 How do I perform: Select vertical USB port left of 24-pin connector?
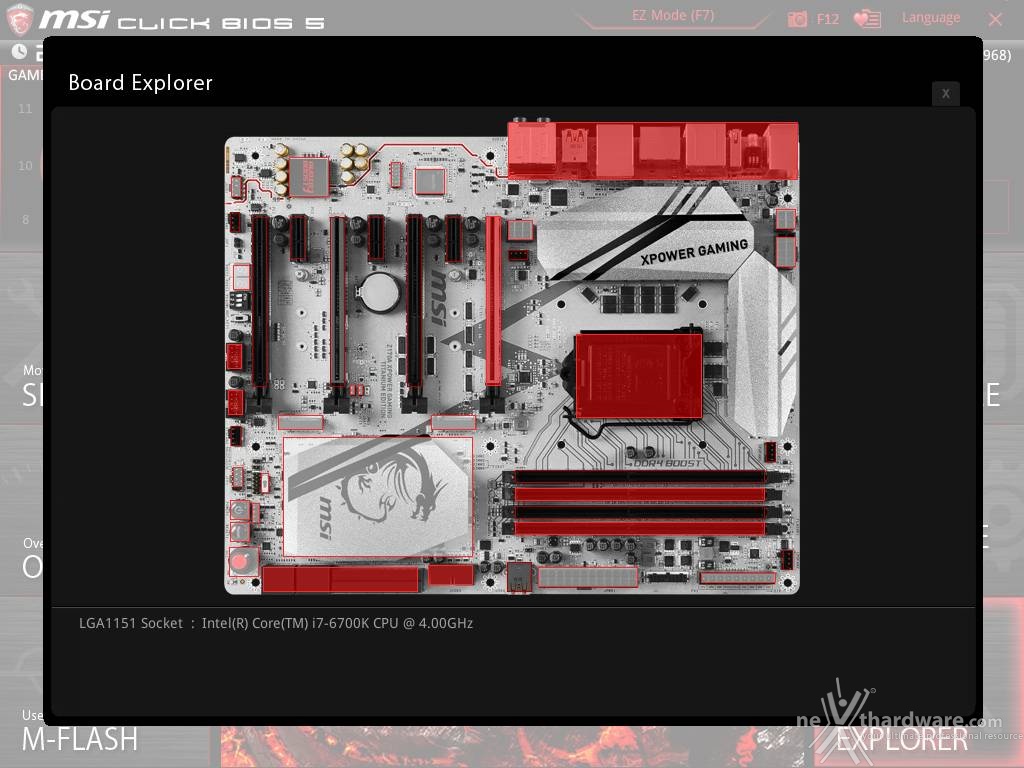[519, 577]
